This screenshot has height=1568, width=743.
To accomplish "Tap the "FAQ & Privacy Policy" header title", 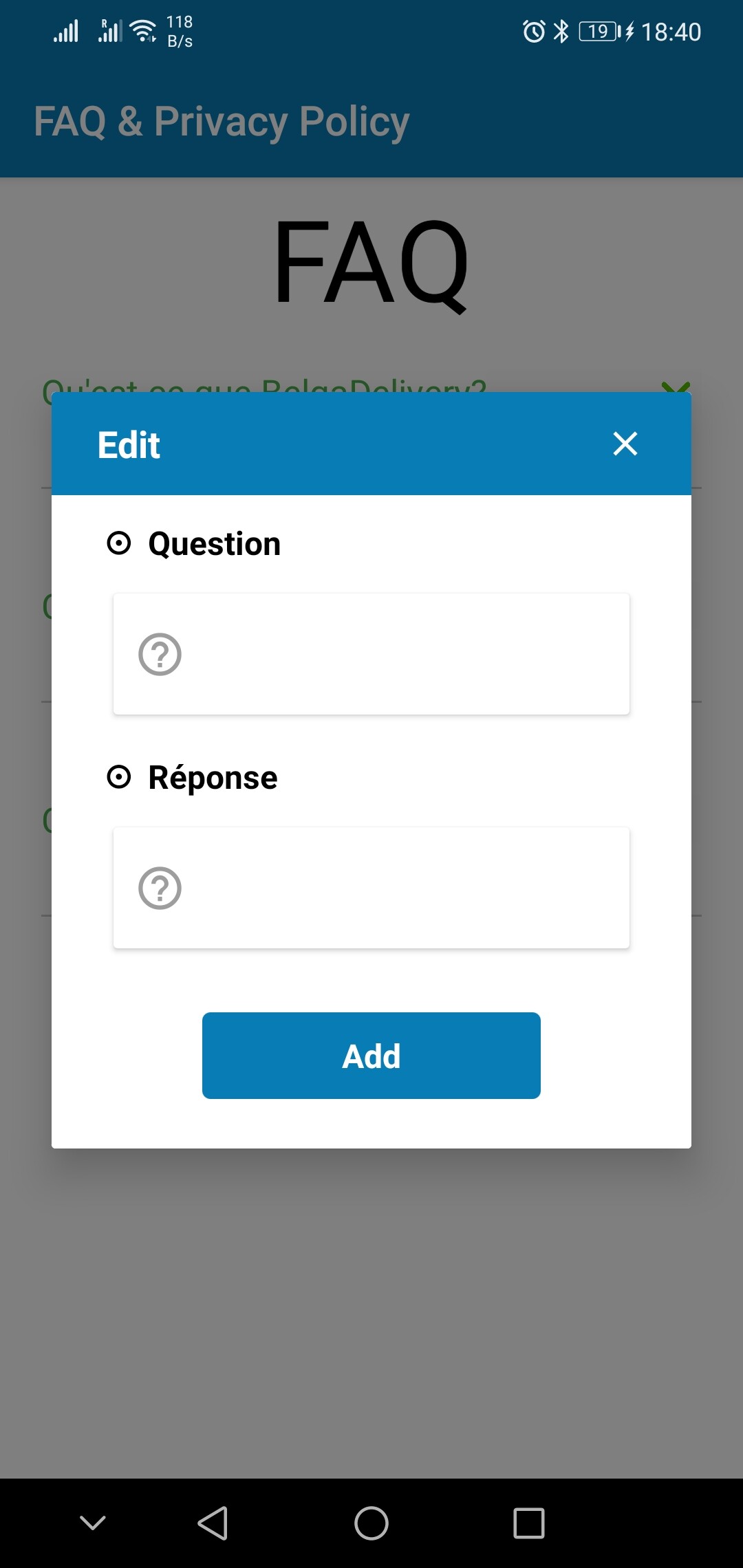I will pyautogui.click(x=222, y=122).
